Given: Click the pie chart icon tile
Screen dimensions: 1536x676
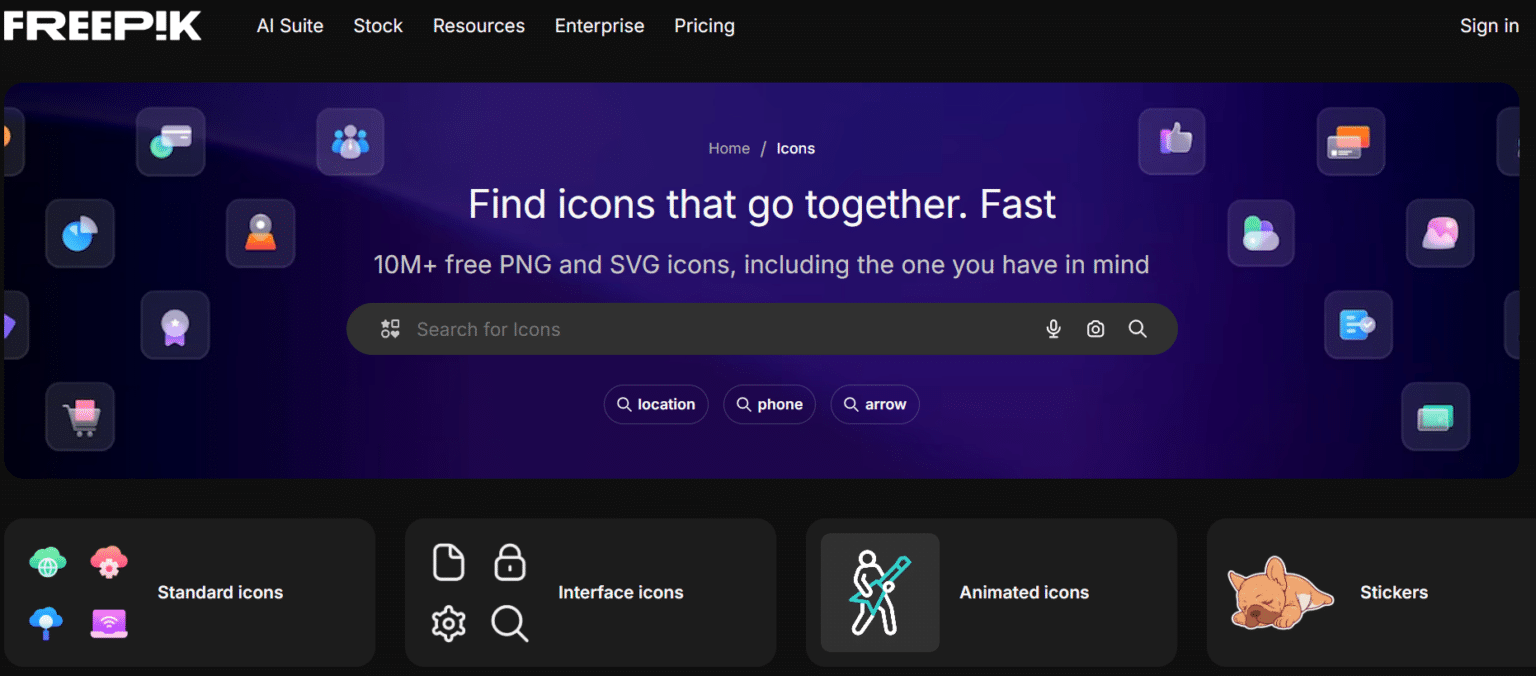Looking at the screenshot, I should (79, 233).
